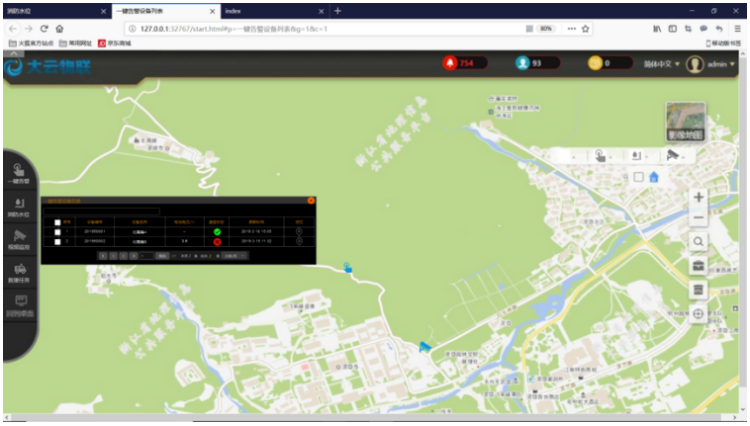The width and height of the screenshot is (750, 426).
Task: Check the checkbox for device row 1
Action: click(57, 232)
